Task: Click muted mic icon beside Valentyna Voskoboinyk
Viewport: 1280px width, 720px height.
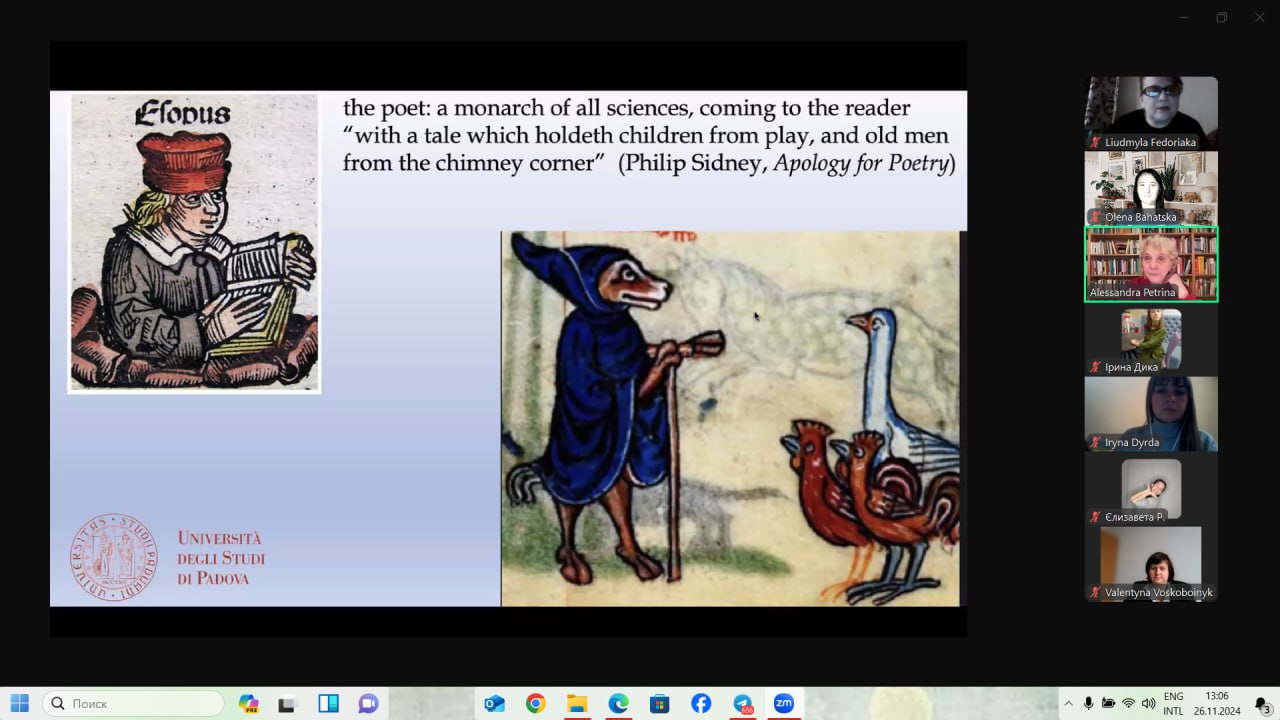Action: (1096, 592)
